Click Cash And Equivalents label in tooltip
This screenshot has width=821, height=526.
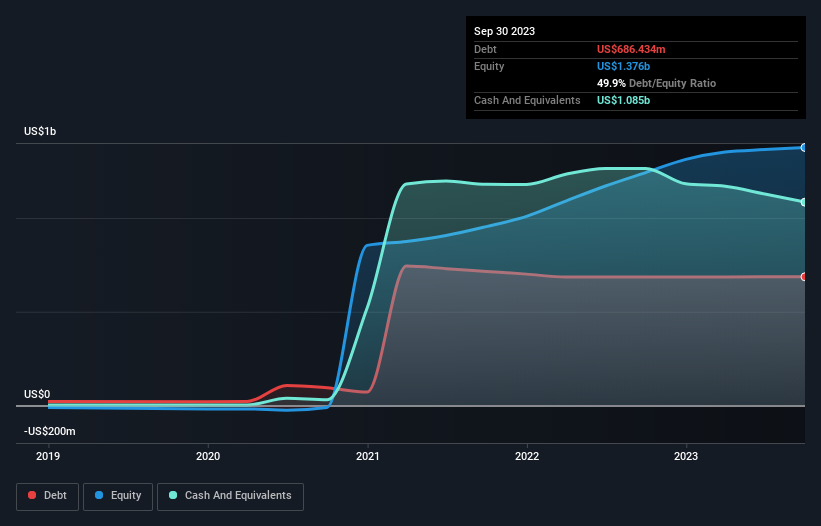(x=527, y=100)
